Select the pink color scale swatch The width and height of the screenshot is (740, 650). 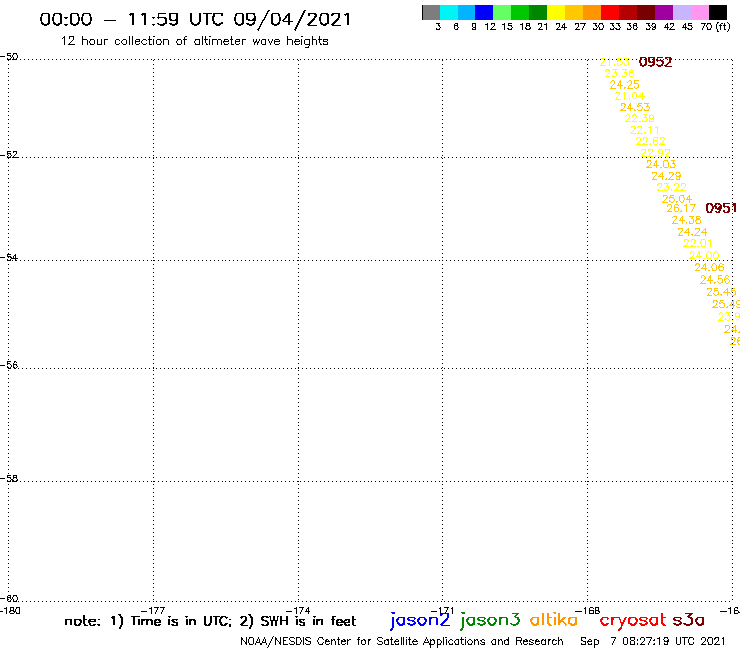point(699,12)
